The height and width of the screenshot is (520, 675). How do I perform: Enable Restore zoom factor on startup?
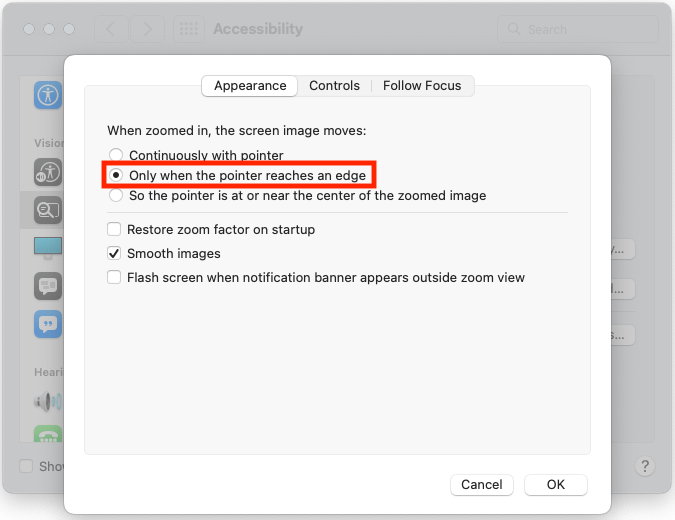[115, 229]
